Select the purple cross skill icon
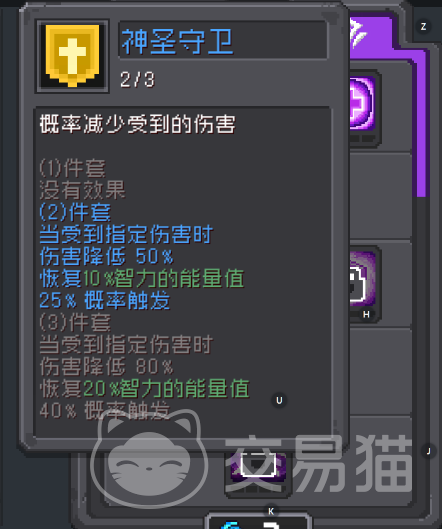Screen dimensions: 442x529 pos(363,104)
